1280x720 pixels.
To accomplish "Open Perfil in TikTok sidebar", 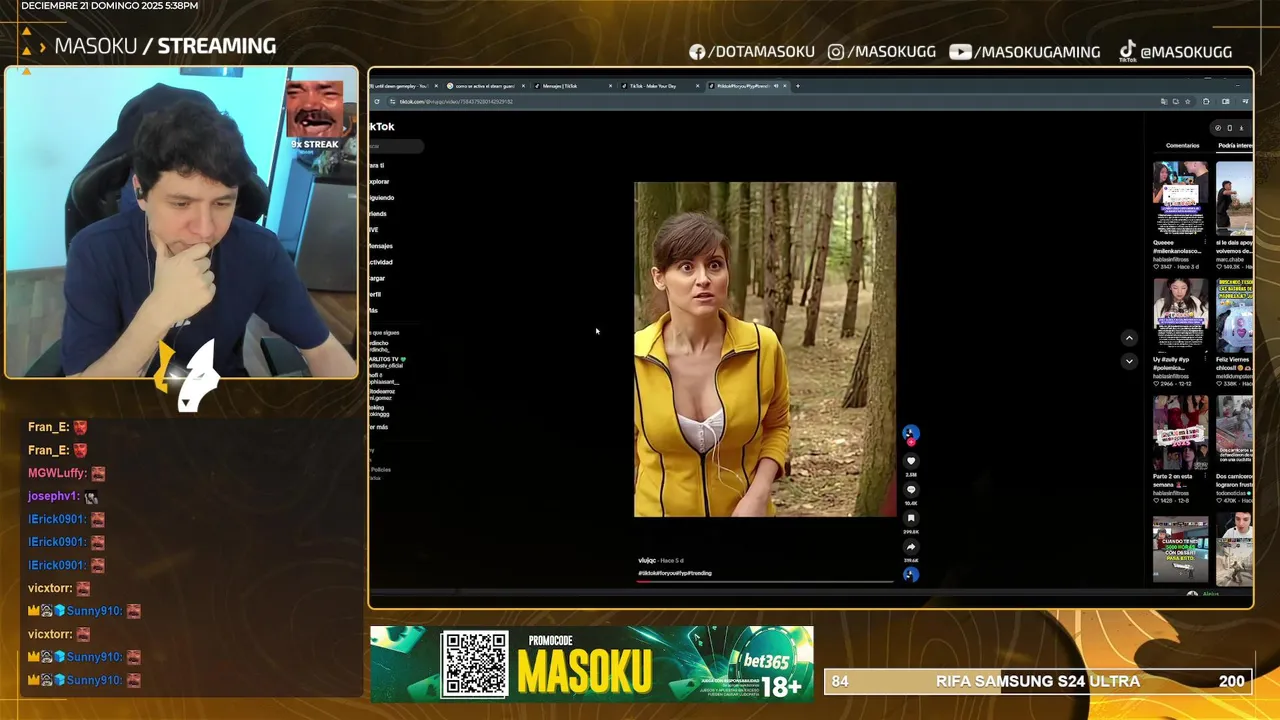I will click(x=375, y=294).
